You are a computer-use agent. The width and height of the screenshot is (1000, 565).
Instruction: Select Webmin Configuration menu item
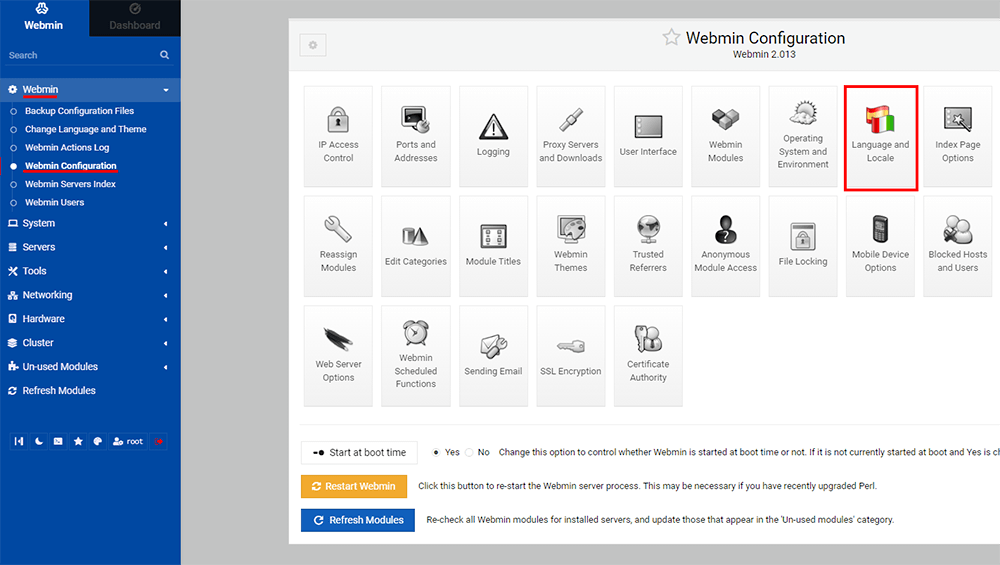coord(71,166)
